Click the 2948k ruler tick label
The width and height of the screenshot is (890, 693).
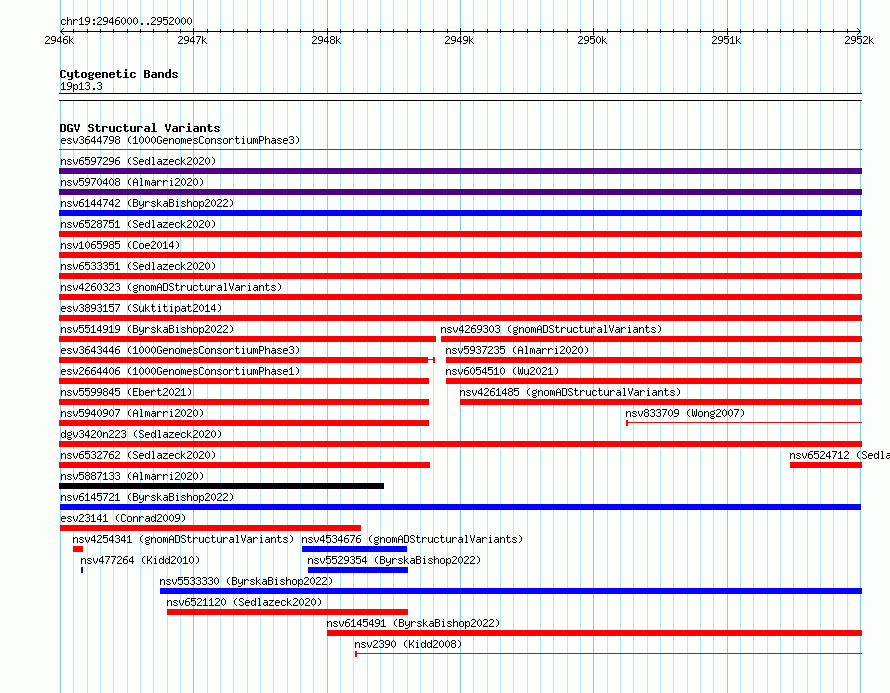(326, 40)
